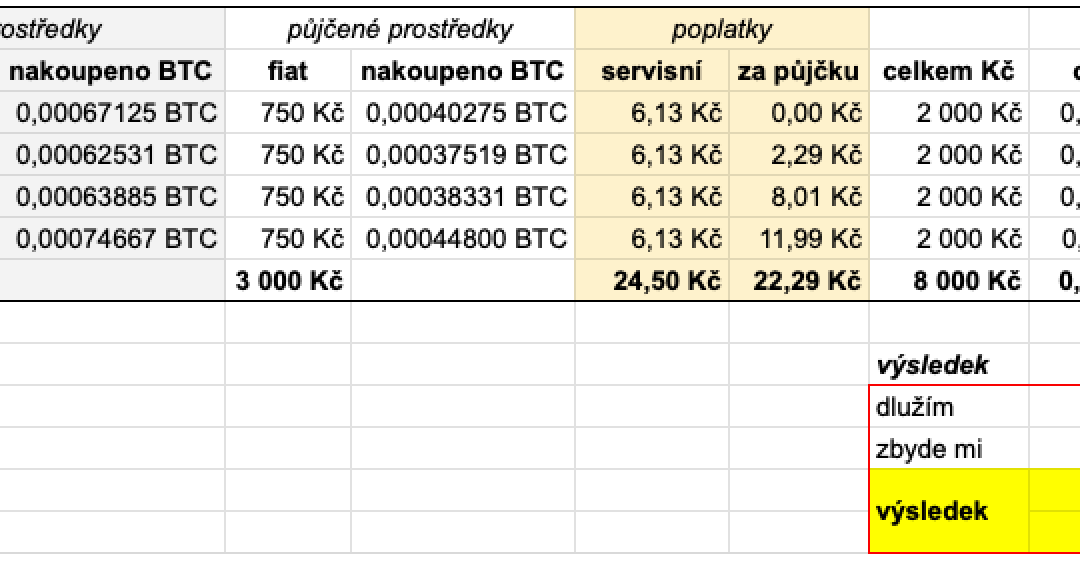Click the "poplatky" header cell

coord(722,30)
